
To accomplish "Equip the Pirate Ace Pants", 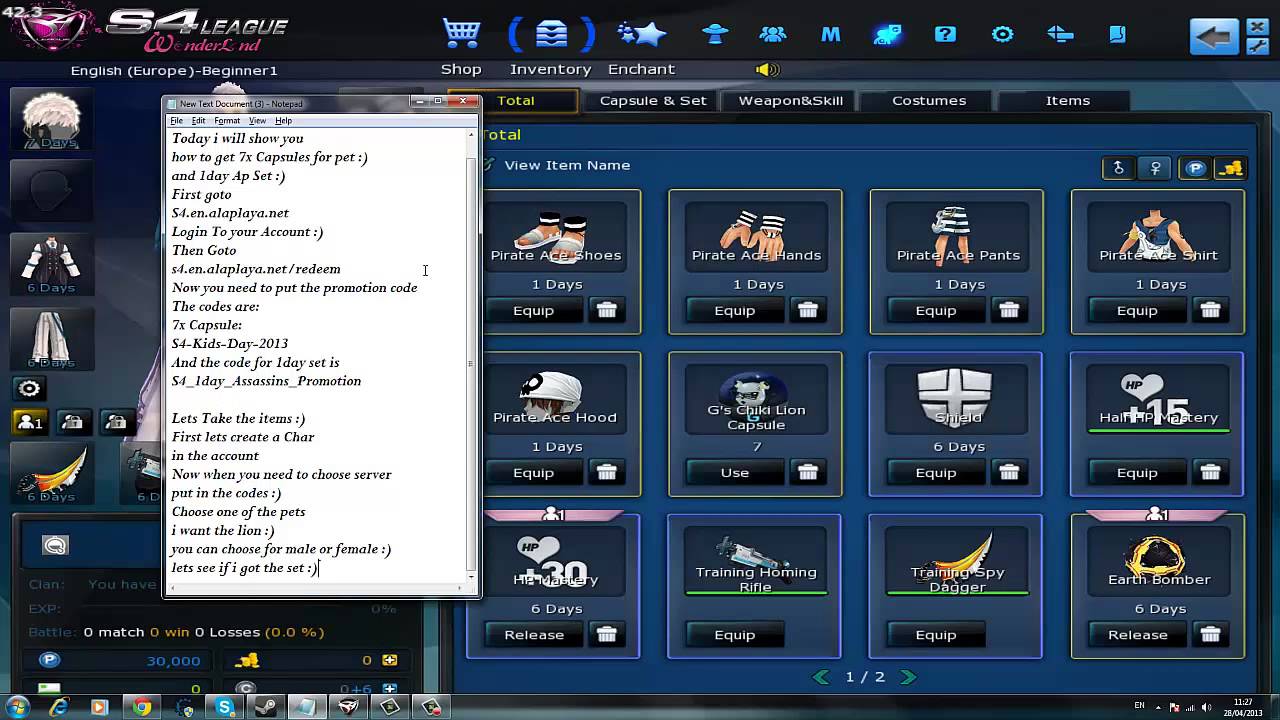I will pos(936,310).
